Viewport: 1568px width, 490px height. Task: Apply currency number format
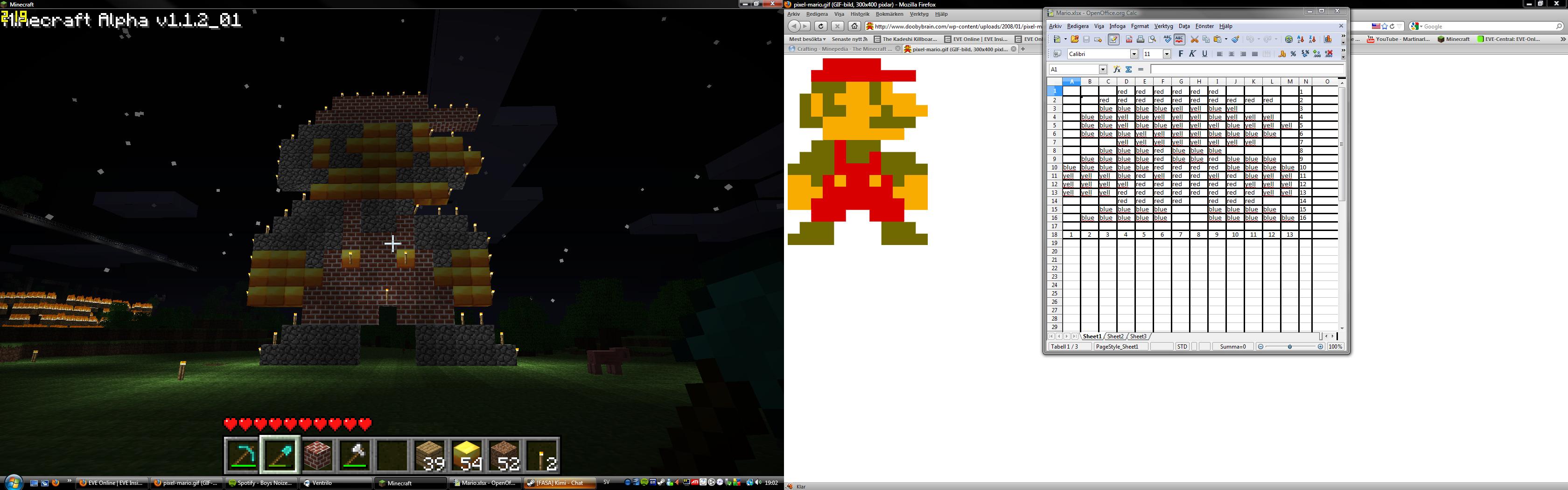(1282, 54)
